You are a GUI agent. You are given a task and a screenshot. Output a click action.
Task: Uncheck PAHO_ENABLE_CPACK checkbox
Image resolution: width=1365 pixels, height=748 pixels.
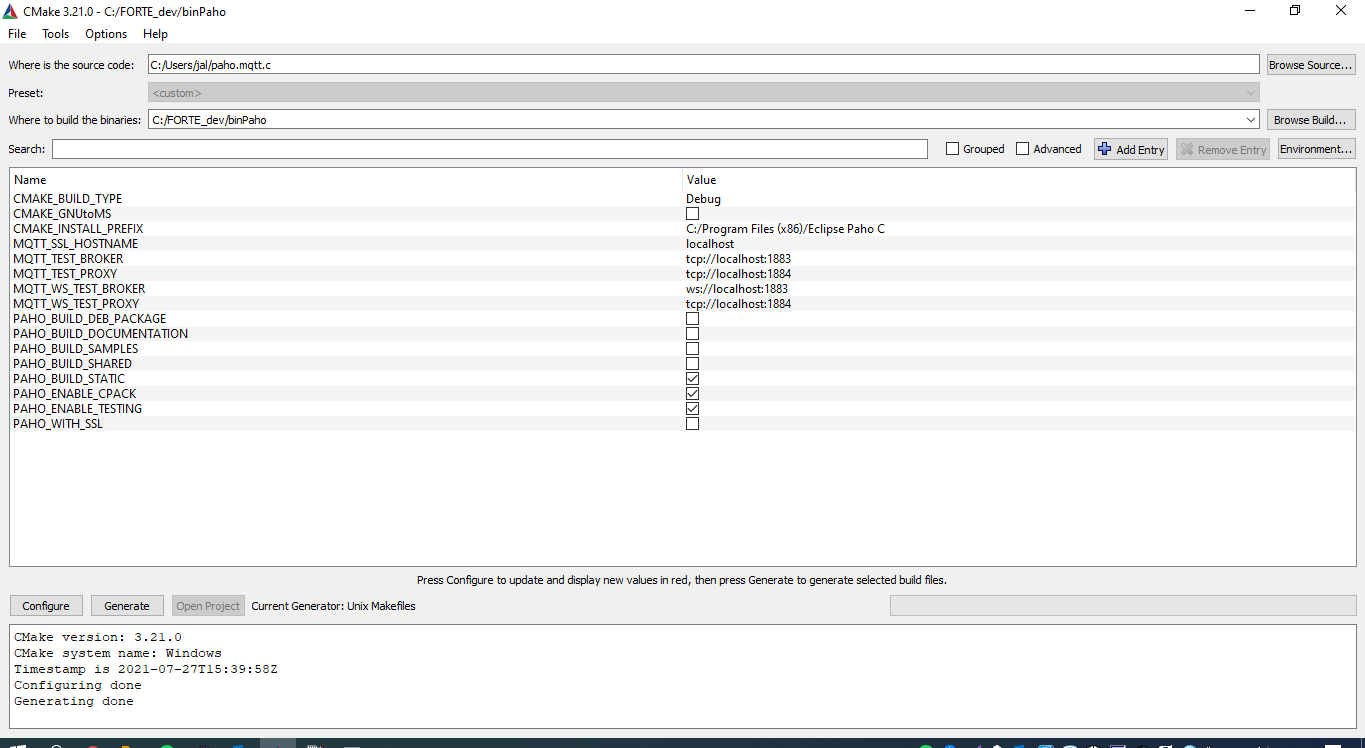692,394
